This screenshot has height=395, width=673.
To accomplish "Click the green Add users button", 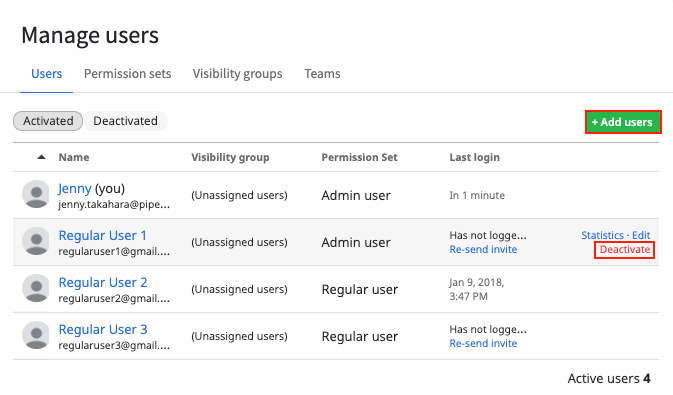I will point(623,122).
